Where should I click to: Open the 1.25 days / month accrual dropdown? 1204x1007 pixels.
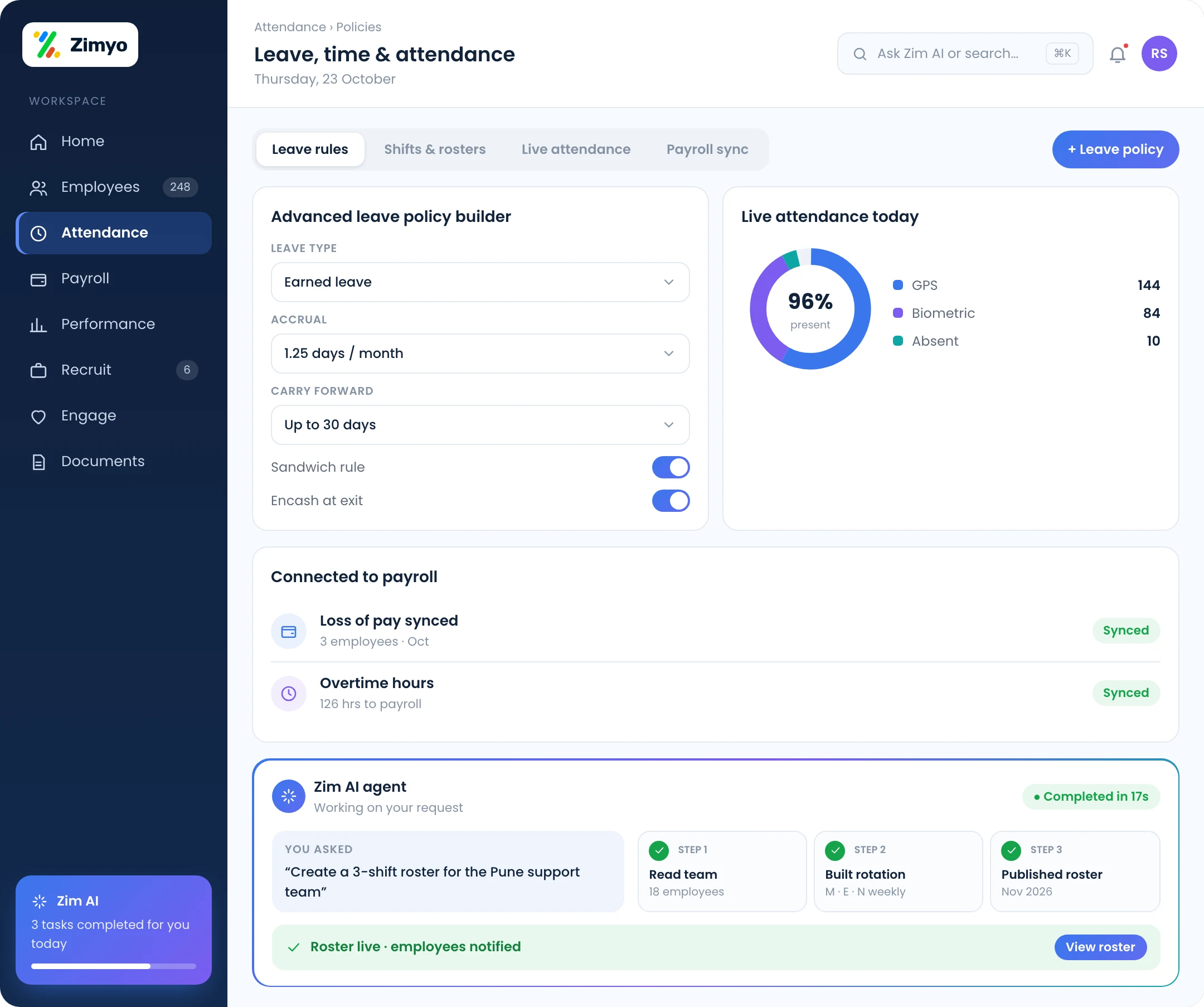click(480, 354)
